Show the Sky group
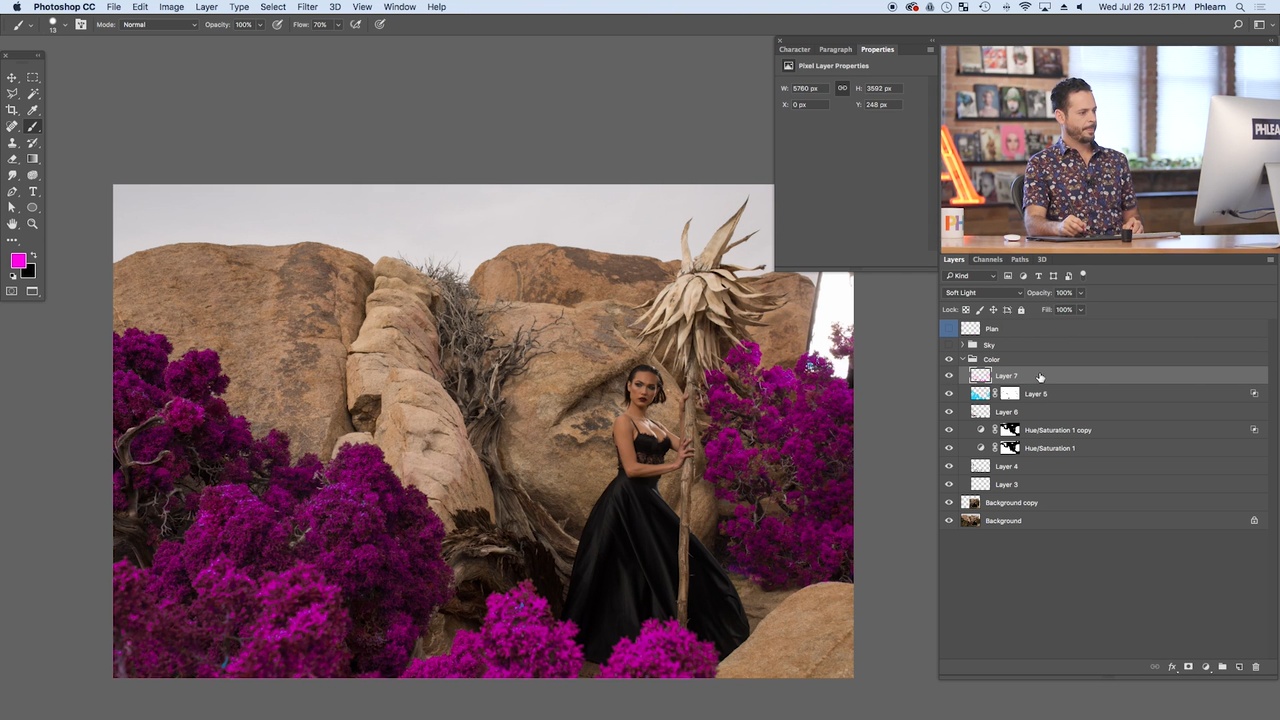 [949, 345]
